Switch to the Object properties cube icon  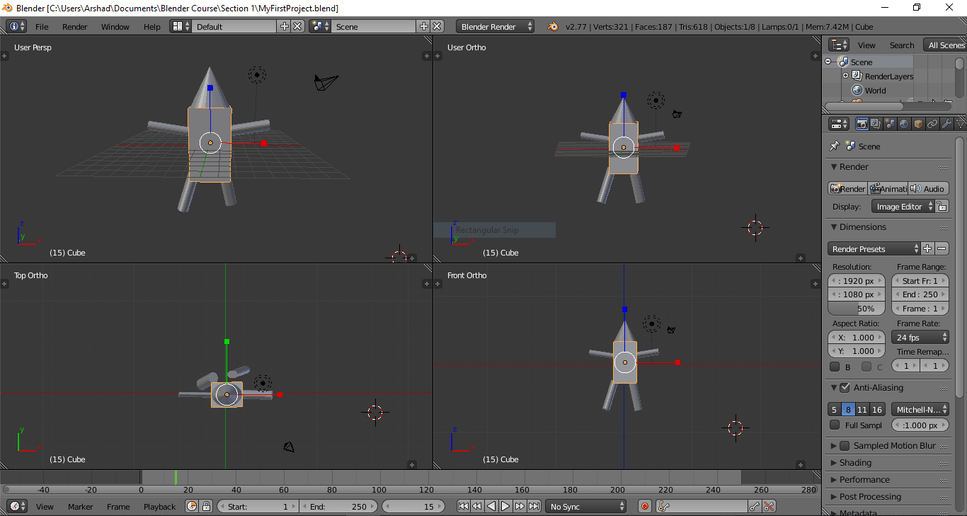[918, 124]
